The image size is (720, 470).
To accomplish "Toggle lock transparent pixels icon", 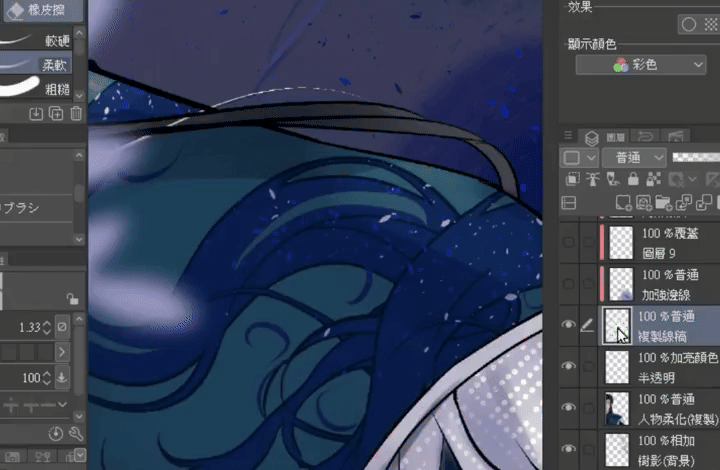I will coord(653,179).
